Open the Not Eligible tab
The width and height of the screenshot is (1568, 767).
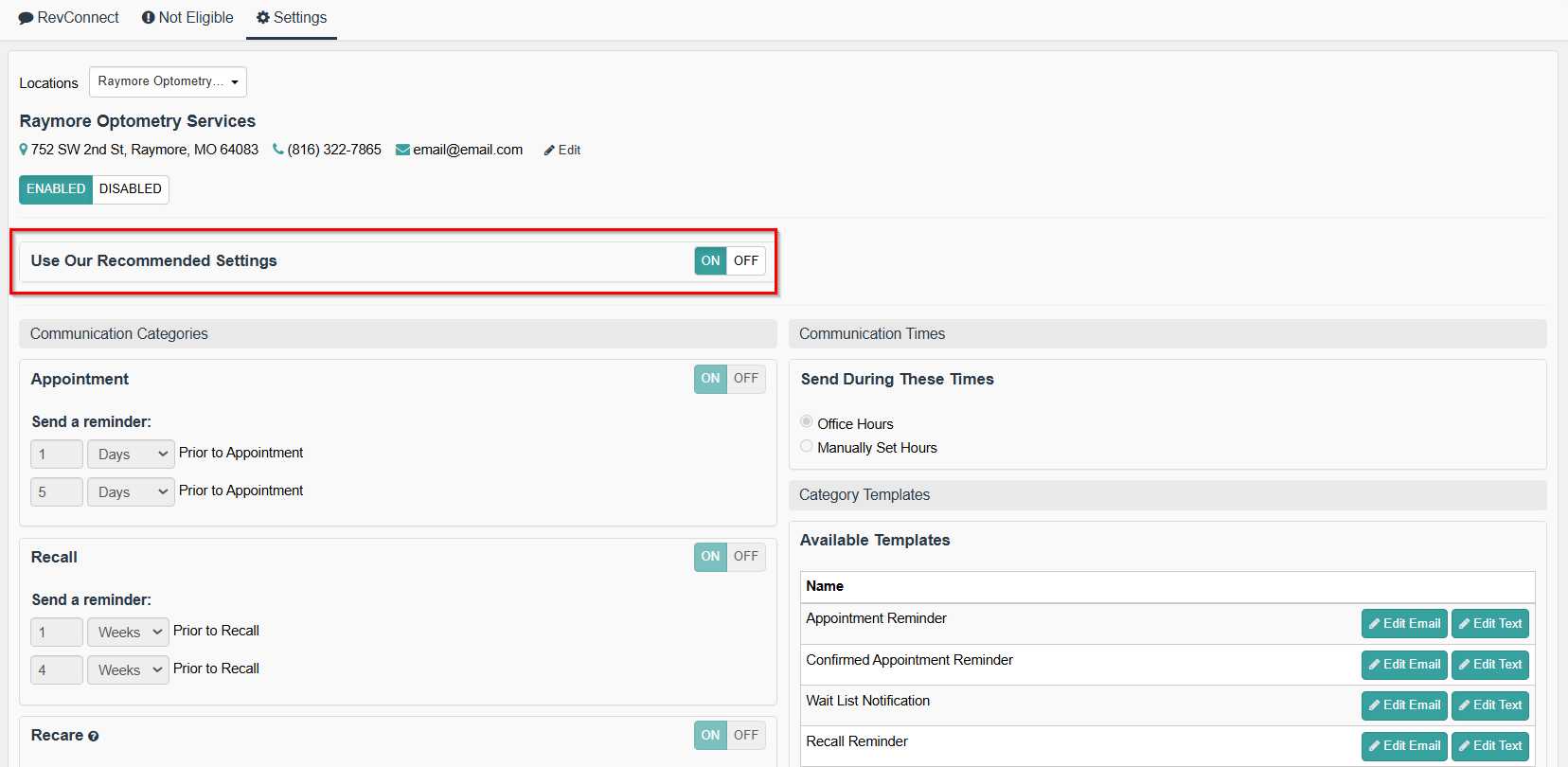coord(187,18)
